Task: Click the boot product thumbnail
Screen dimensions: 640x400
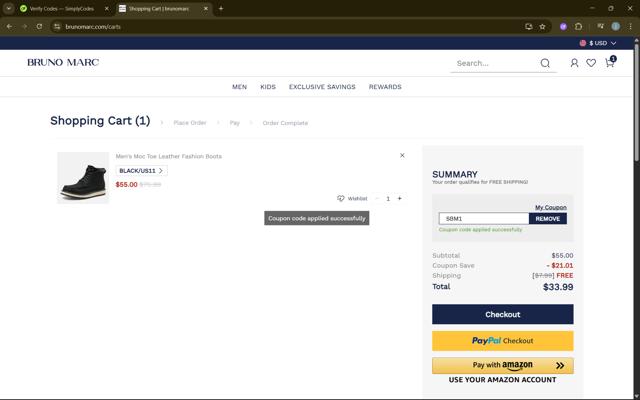Action: coord(83,178)
